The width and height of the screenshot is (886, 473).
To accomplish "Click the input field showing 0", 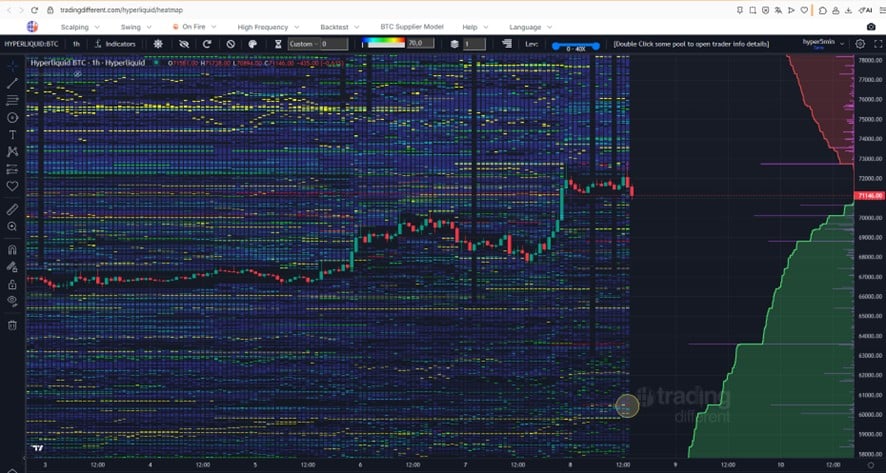I will point(335,44).
